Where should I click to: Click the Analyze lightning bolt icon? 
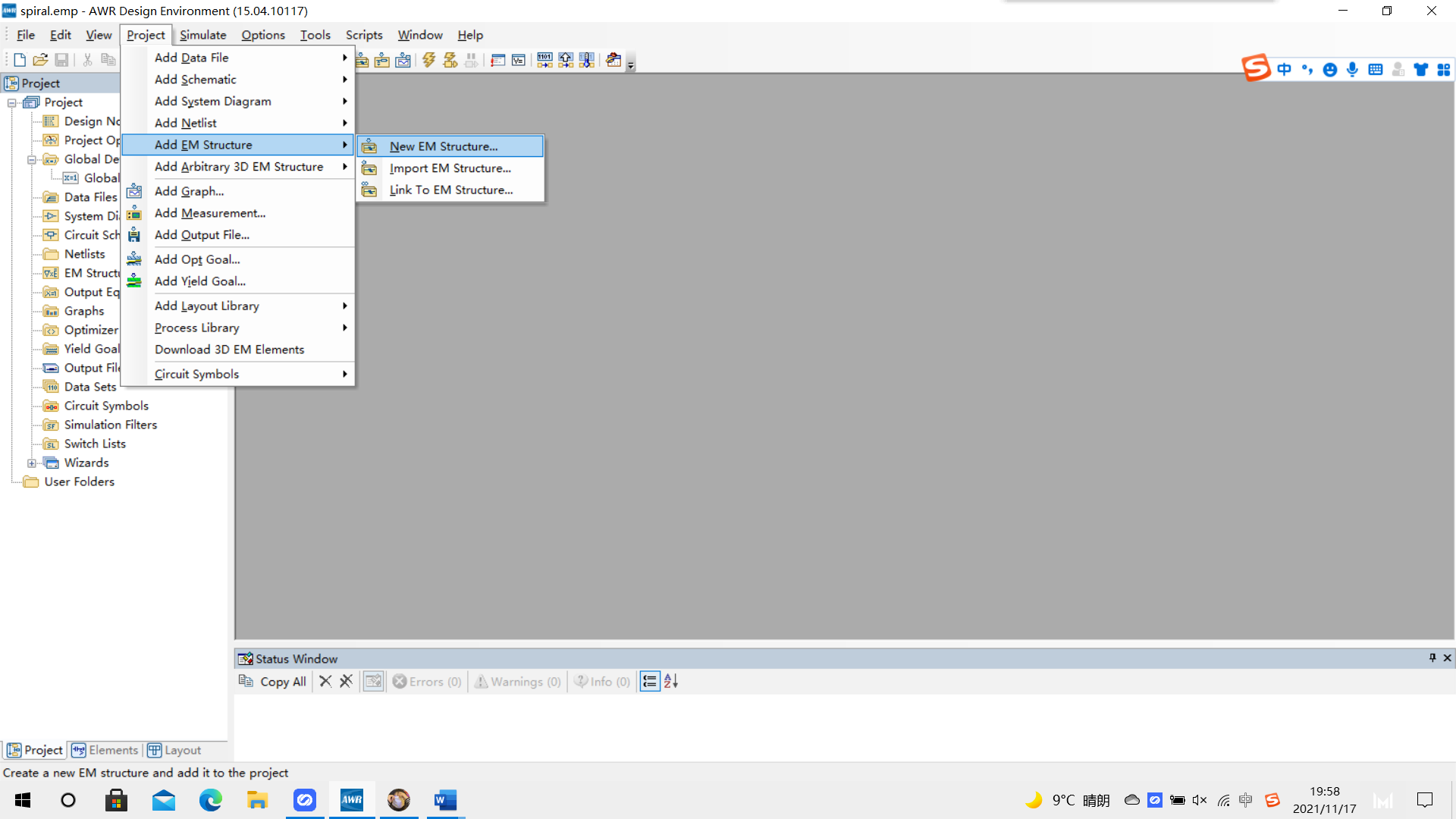pyautogui.click(x=429, y=60)
